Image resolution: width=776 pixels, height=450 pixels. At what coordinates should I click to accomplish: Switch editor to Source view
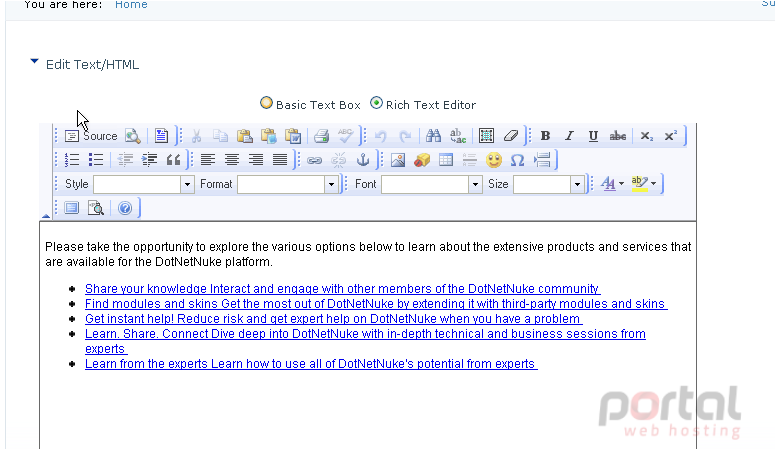click(x=91, y=136)
